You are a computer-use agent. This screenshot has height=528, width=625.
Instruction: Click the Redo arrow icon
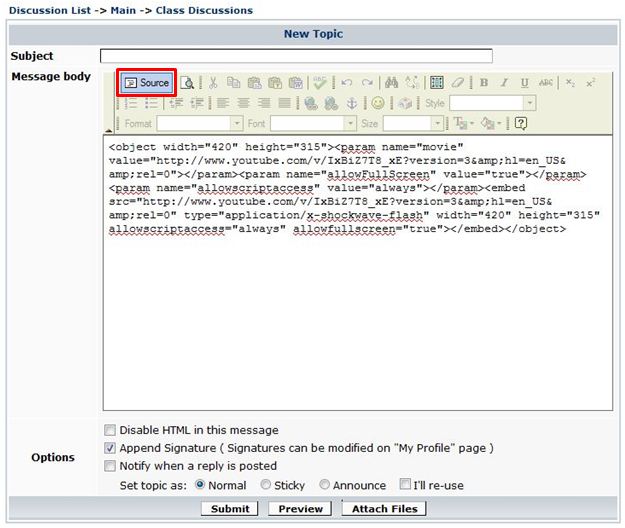(x=367, y=82)
